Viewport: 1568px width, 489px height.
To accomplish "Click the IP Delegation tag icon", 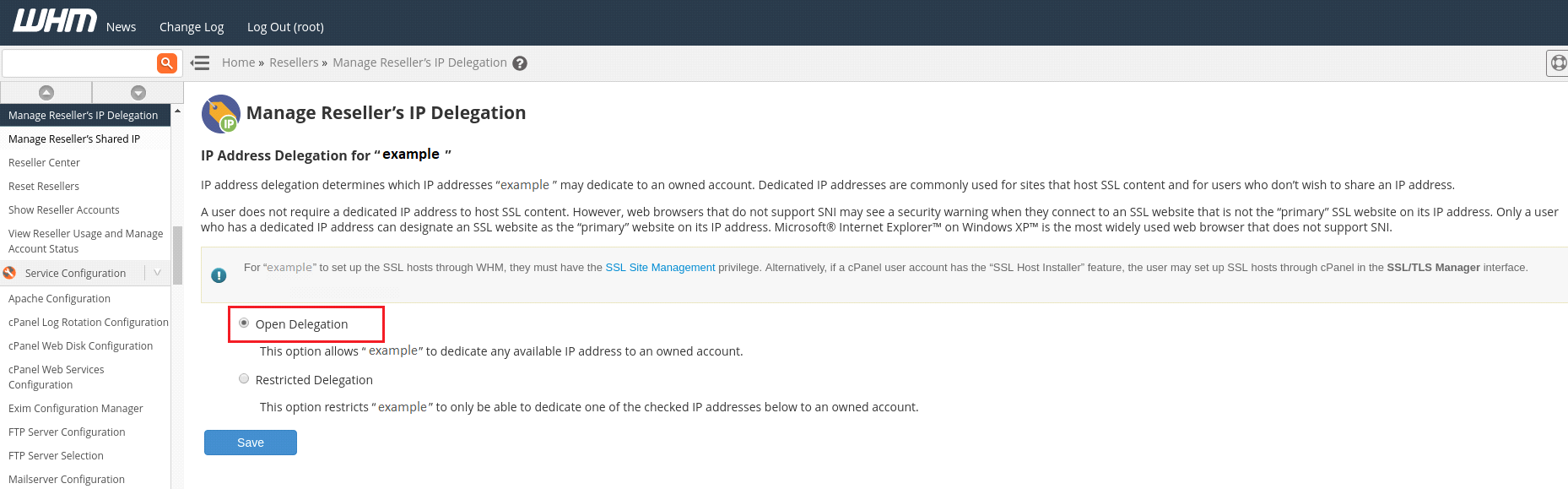I will [221, 114].
